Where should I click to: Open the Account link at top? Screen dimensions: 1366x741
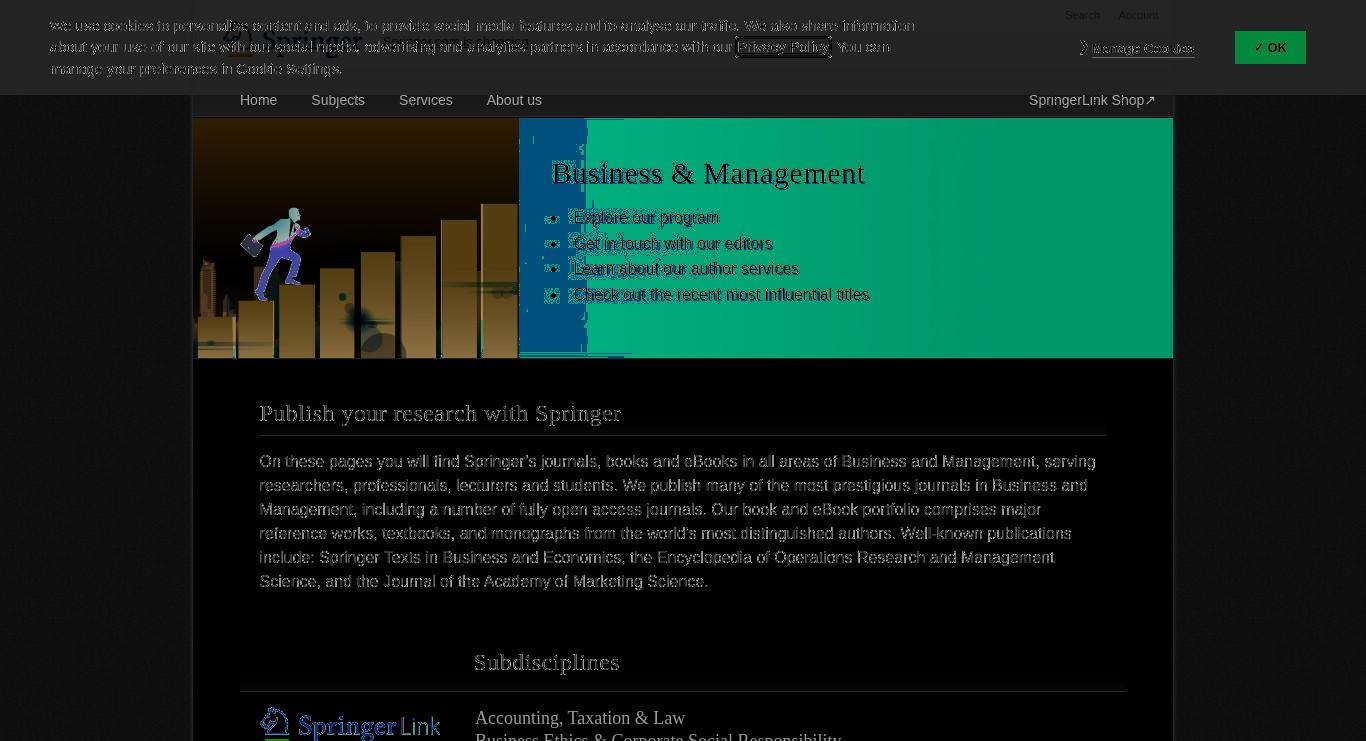[1138, 15]
